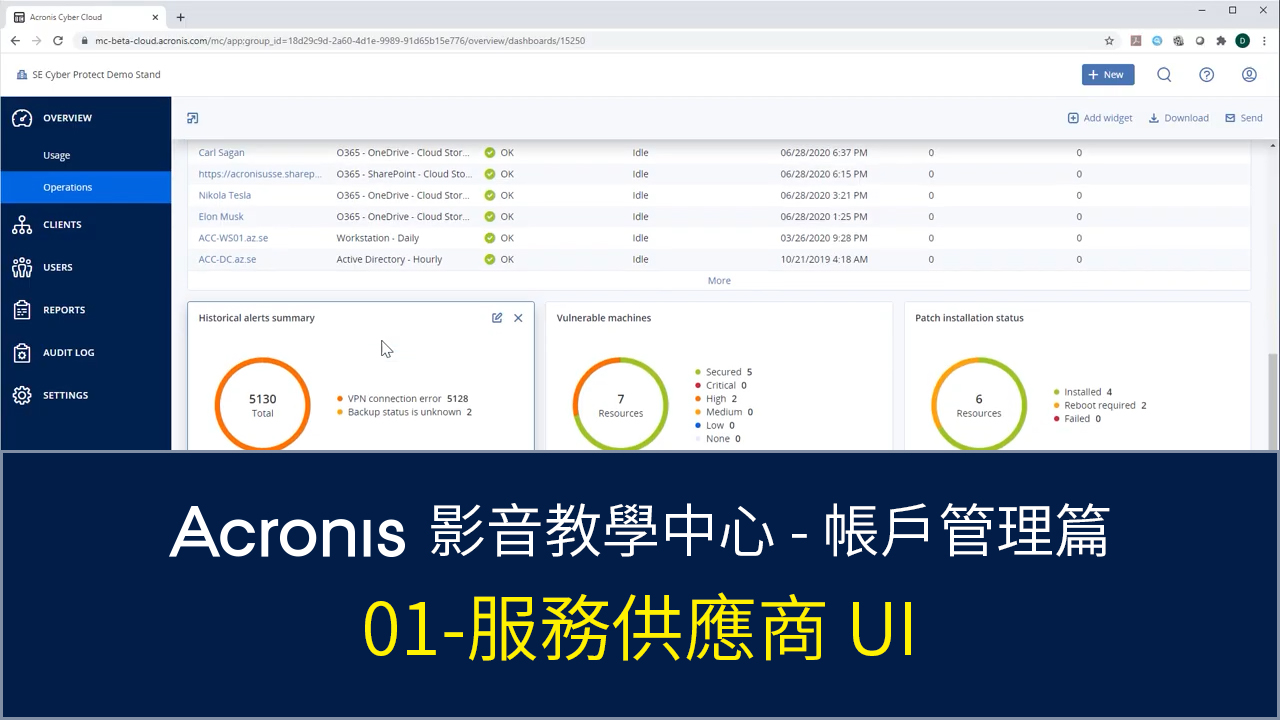1280x720 pixels.
Task: Click the SE Cyber Protect Demo Stand title
Action: [96, 75]
